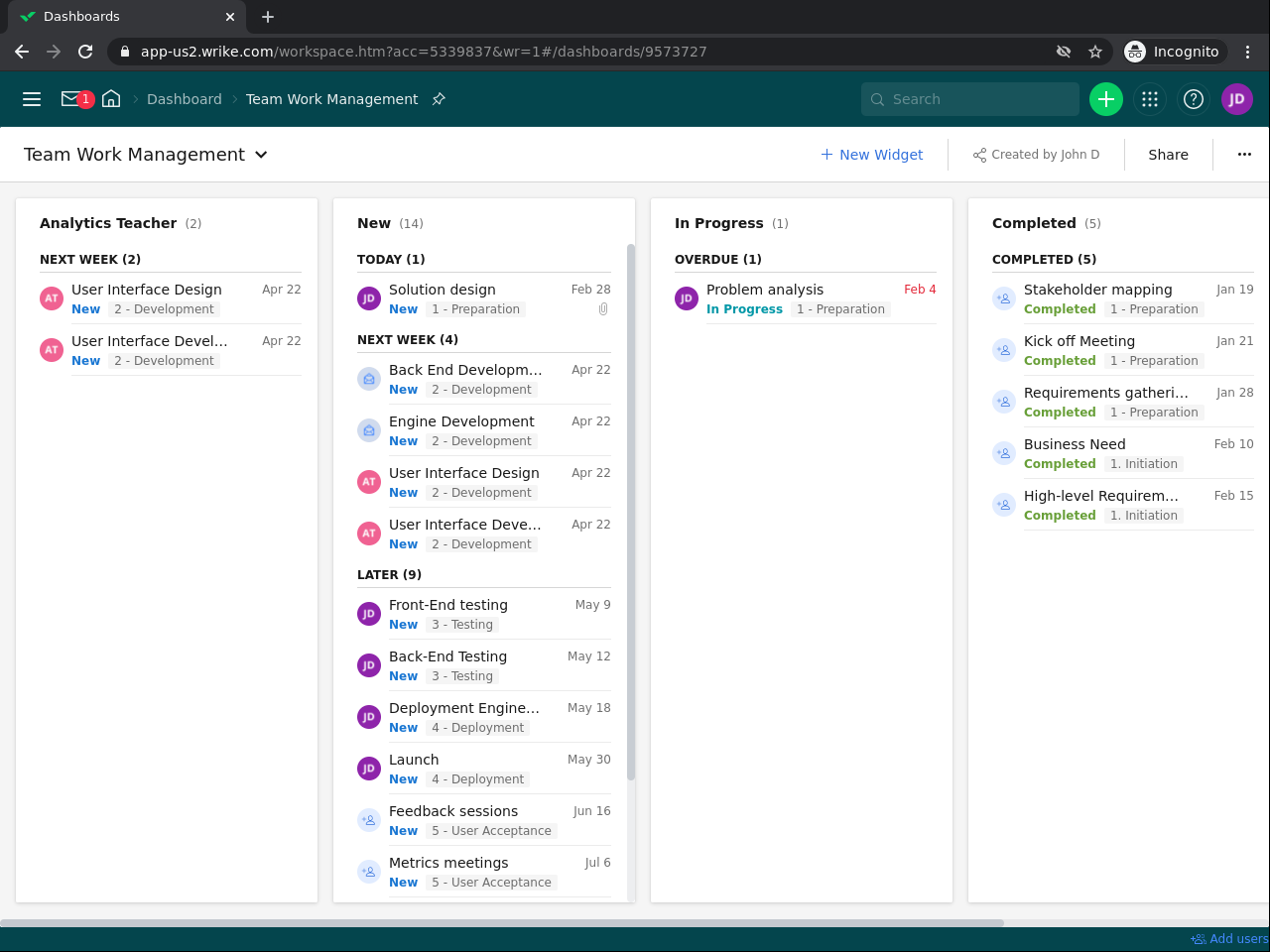Image resolution: width=1270 pixels, height=952 pixels.
Task: Click the horizontal dashboard scrollbar
Action: 502,922
